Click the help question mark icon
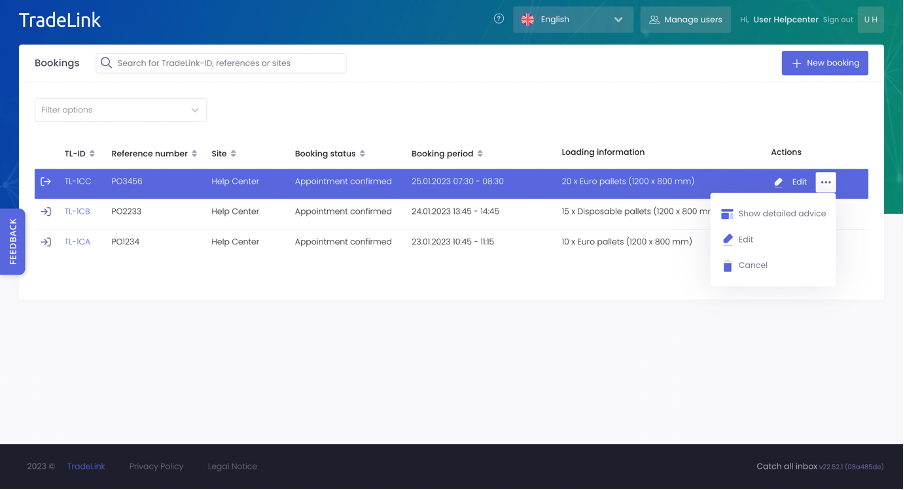 499,19
